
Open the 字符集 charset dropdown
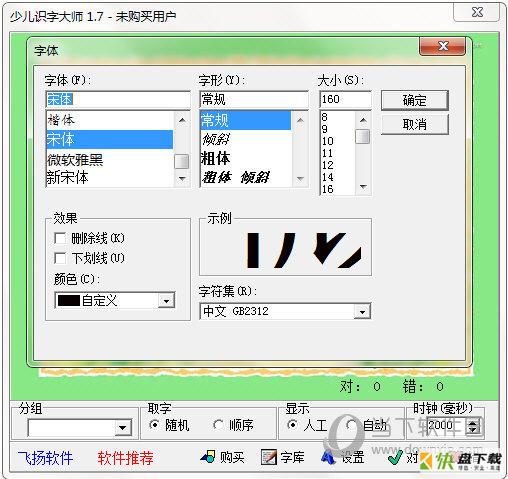(x=362, y=311)
